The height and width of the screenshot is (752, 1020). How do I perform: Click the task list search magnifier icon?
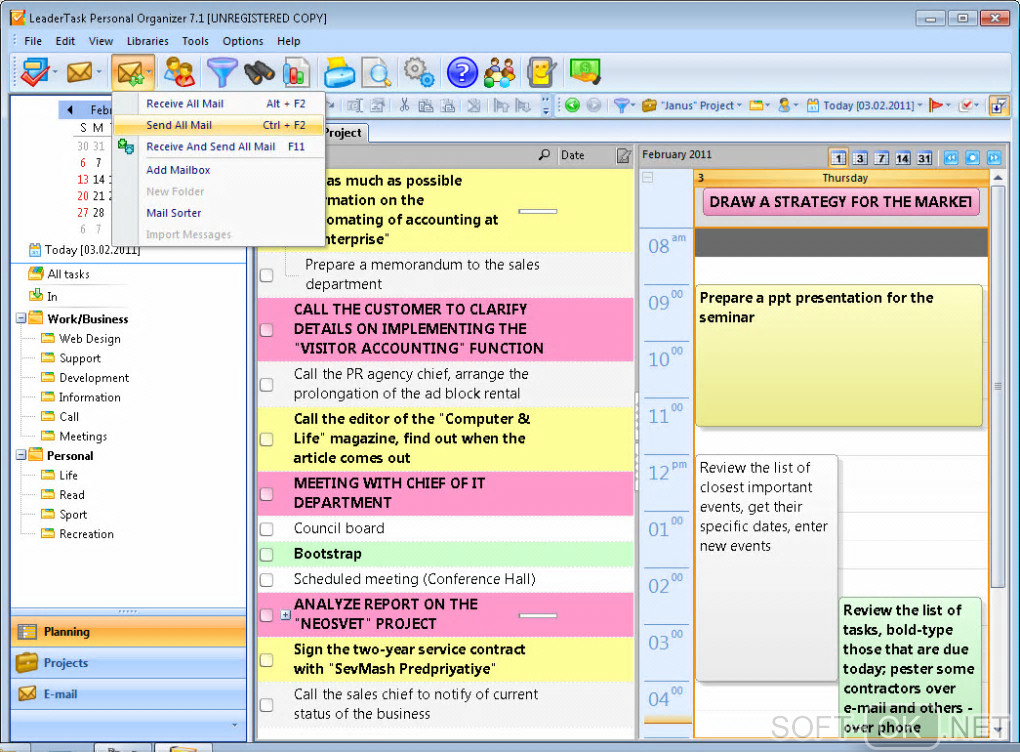pyautogui.click(x=544, y=155)
